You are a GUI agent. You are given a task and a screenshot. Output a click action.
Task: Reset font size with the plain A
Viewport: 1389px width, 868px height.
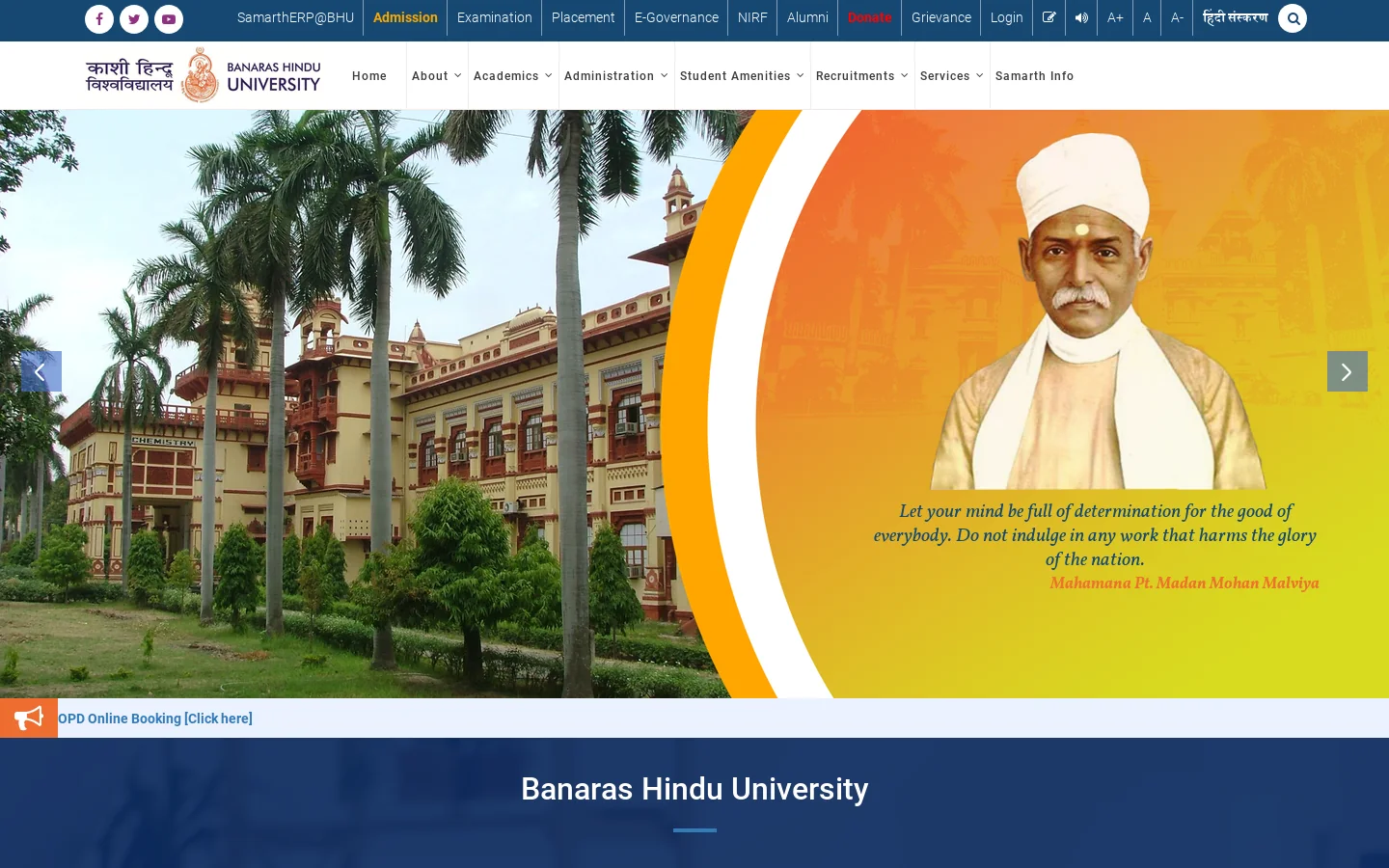(x=1147, y=17)
